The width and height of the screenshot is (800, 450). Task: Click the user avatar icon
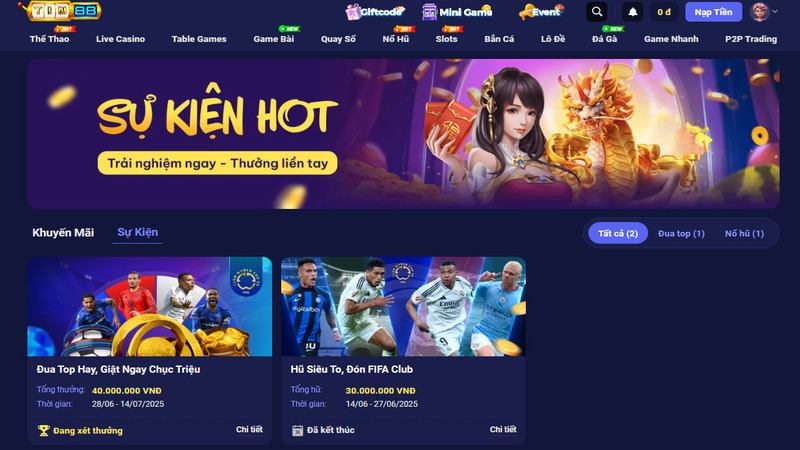[x=759, y=11]
